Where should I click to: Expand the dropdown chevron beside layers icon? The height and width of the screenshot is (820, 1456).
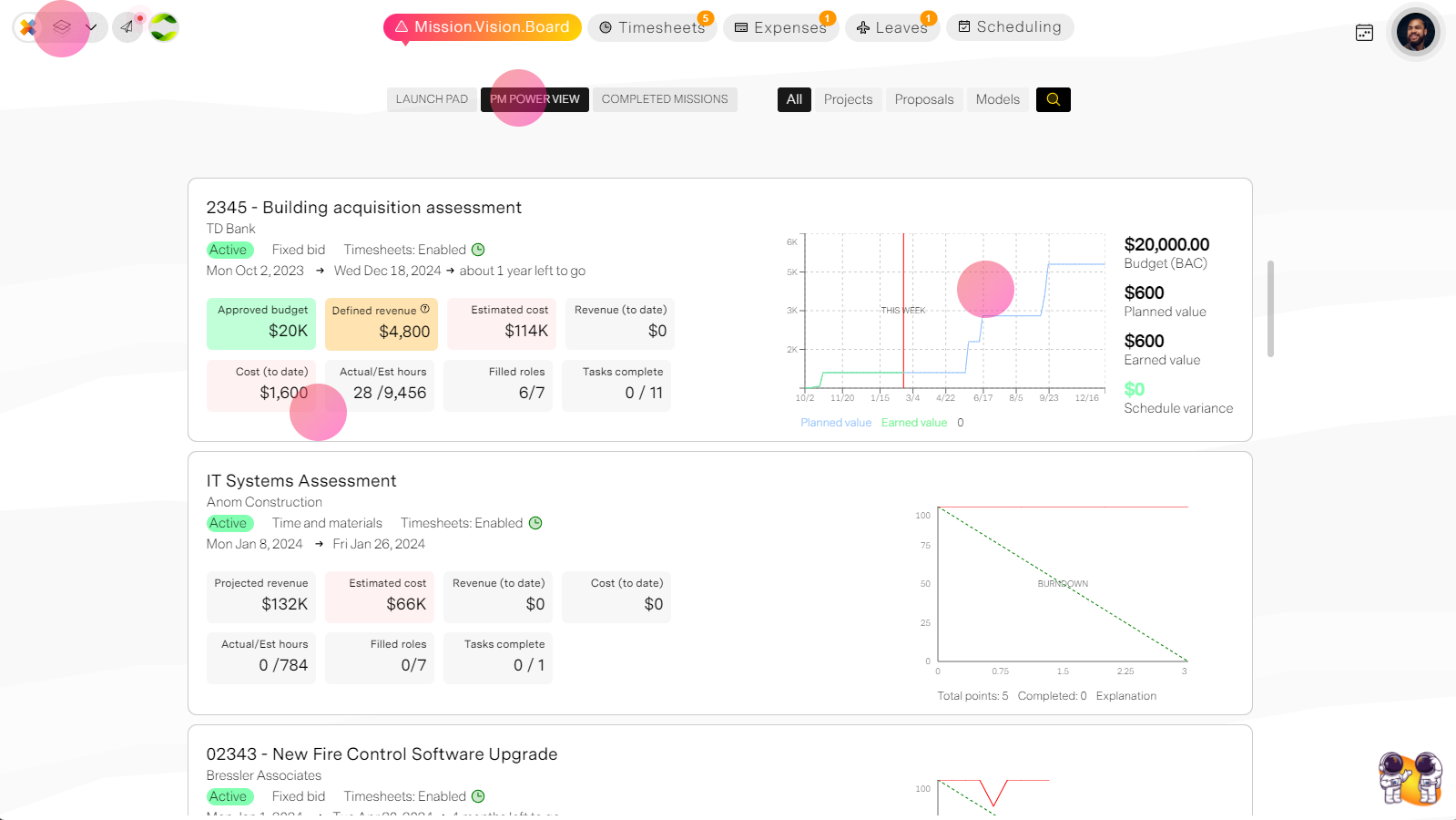91,27
